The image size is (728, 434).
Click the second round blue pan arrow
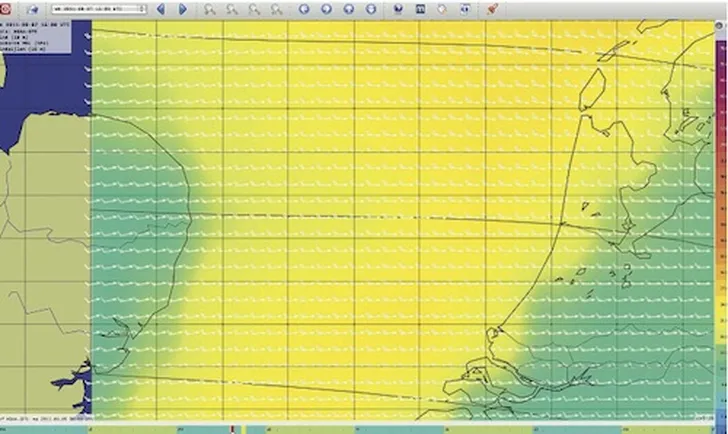pos(326,8)
